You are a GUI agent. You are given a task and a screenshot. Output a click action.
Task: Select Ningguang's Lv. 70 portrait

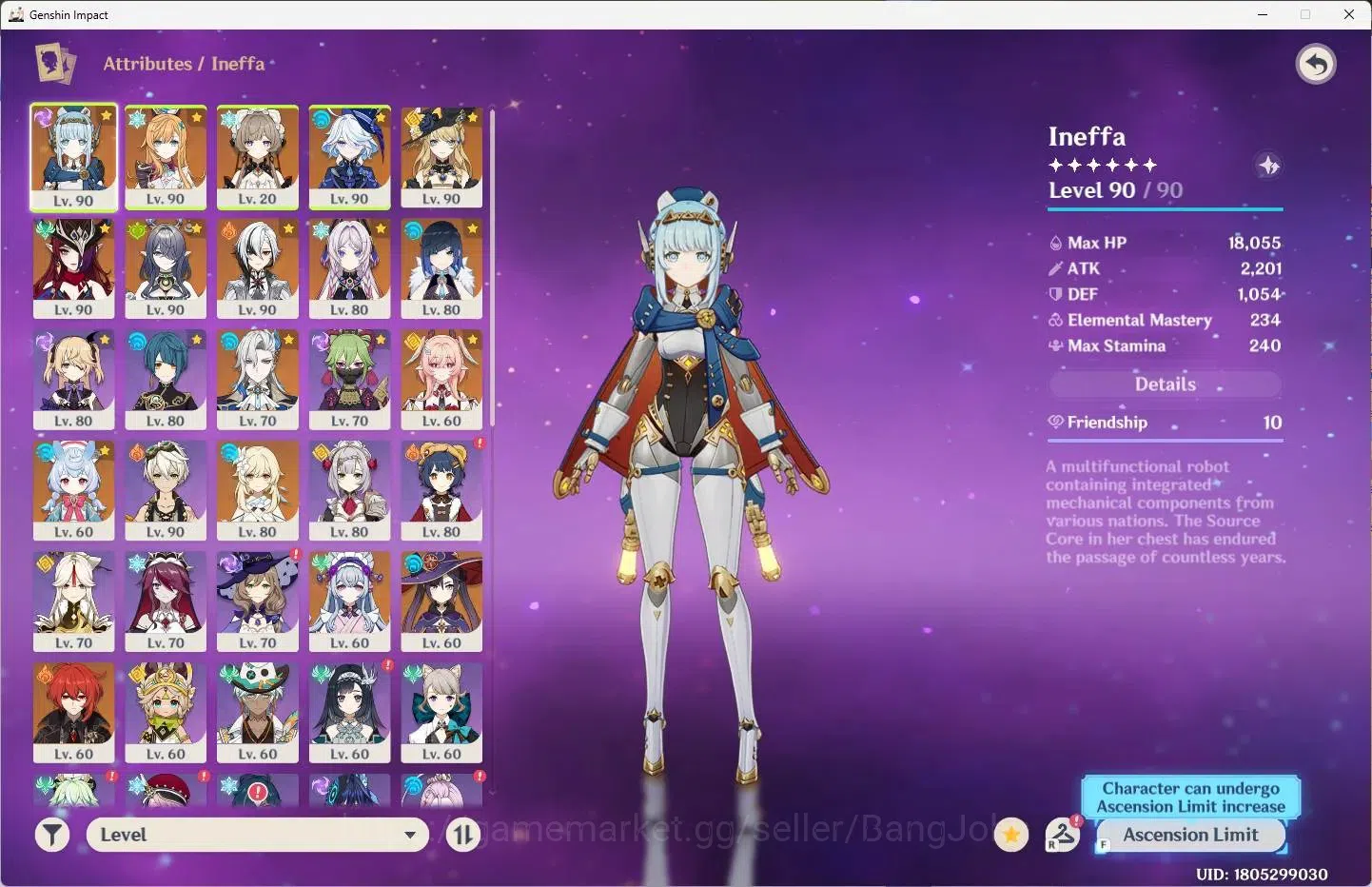[73, 601]
